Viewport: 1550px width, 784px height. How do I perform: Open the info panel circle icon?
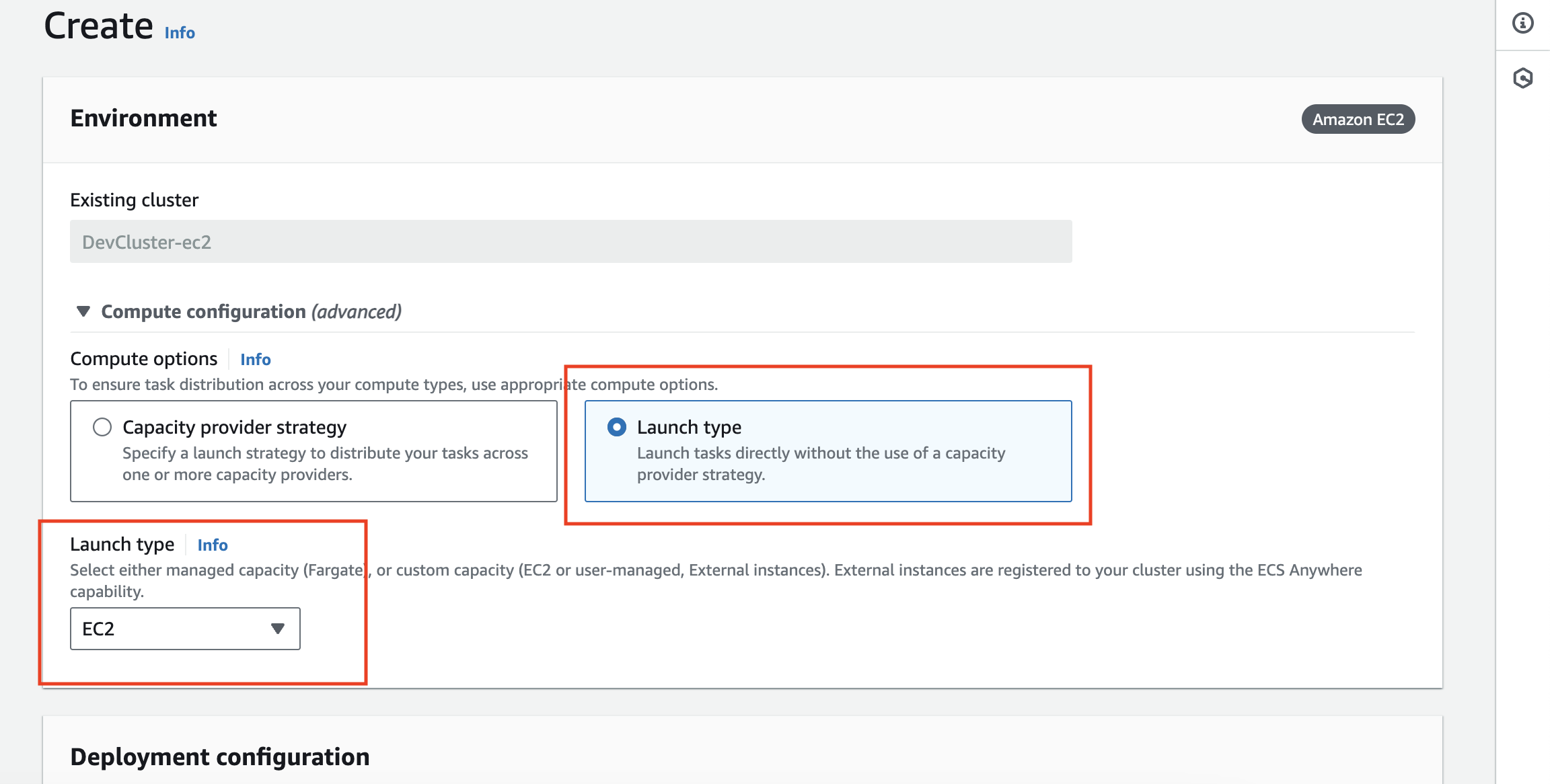click(x=1522, y=24)
